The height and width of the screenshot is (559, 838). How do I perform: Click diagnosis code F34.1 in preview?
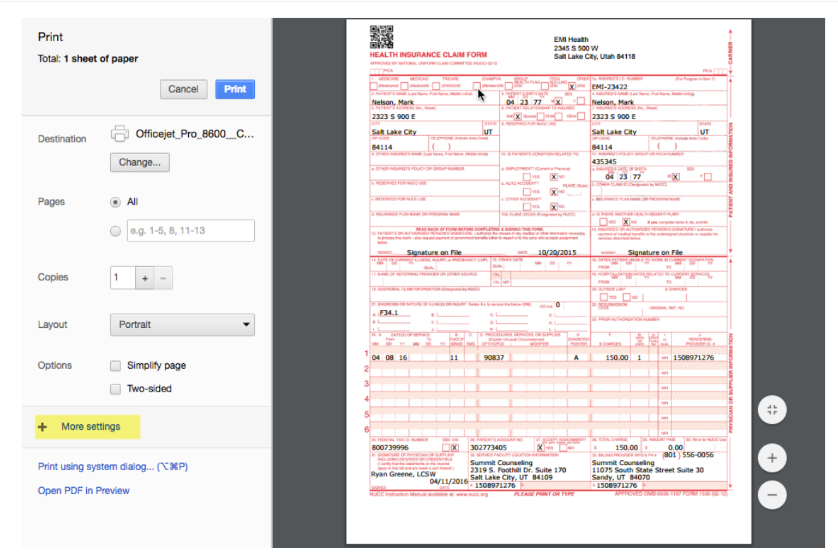point(389,313)
